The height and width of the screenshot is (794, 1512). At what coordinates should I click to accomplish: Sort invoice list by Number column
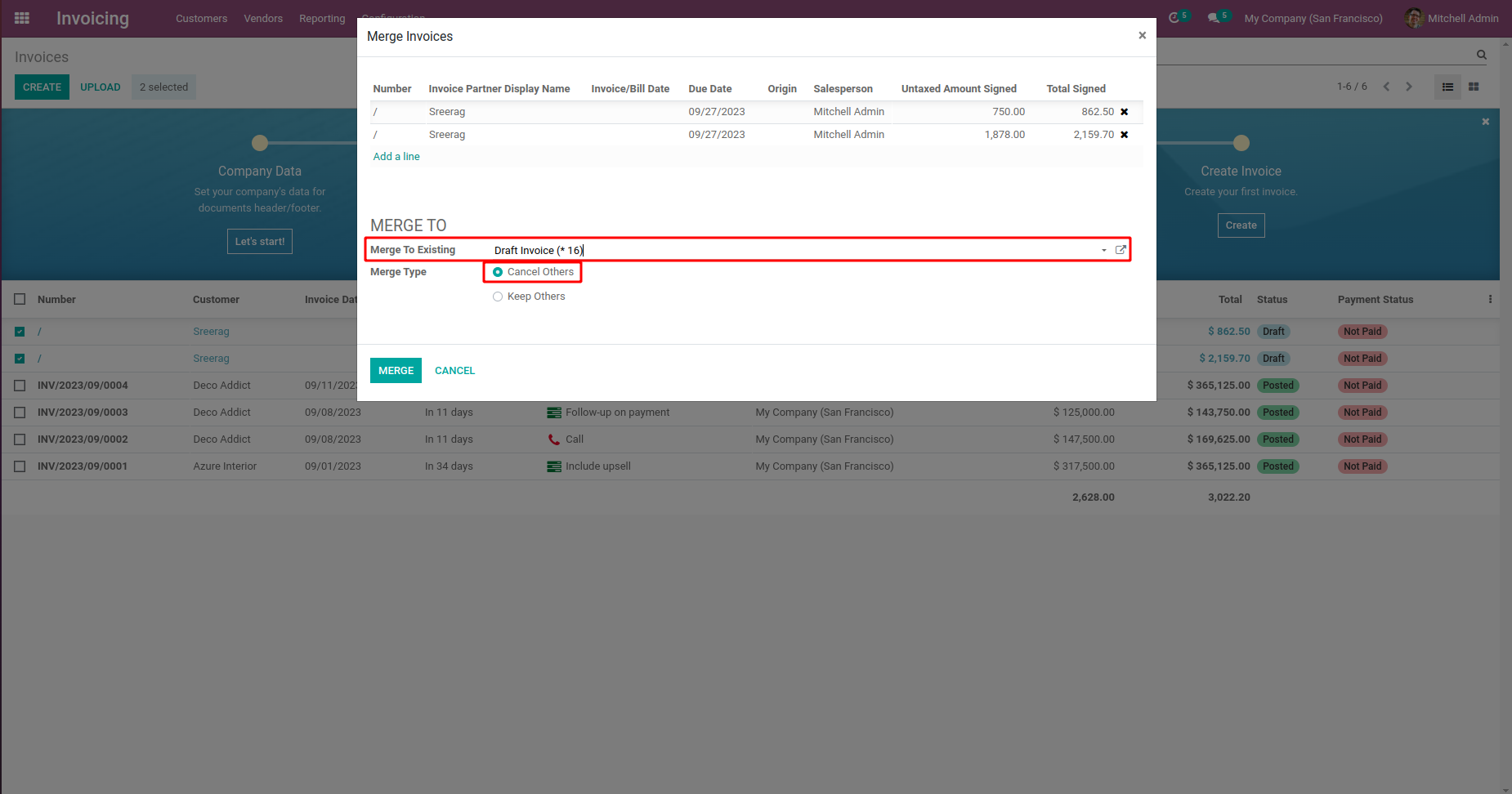pyautogui.click(x=56, y=300)
